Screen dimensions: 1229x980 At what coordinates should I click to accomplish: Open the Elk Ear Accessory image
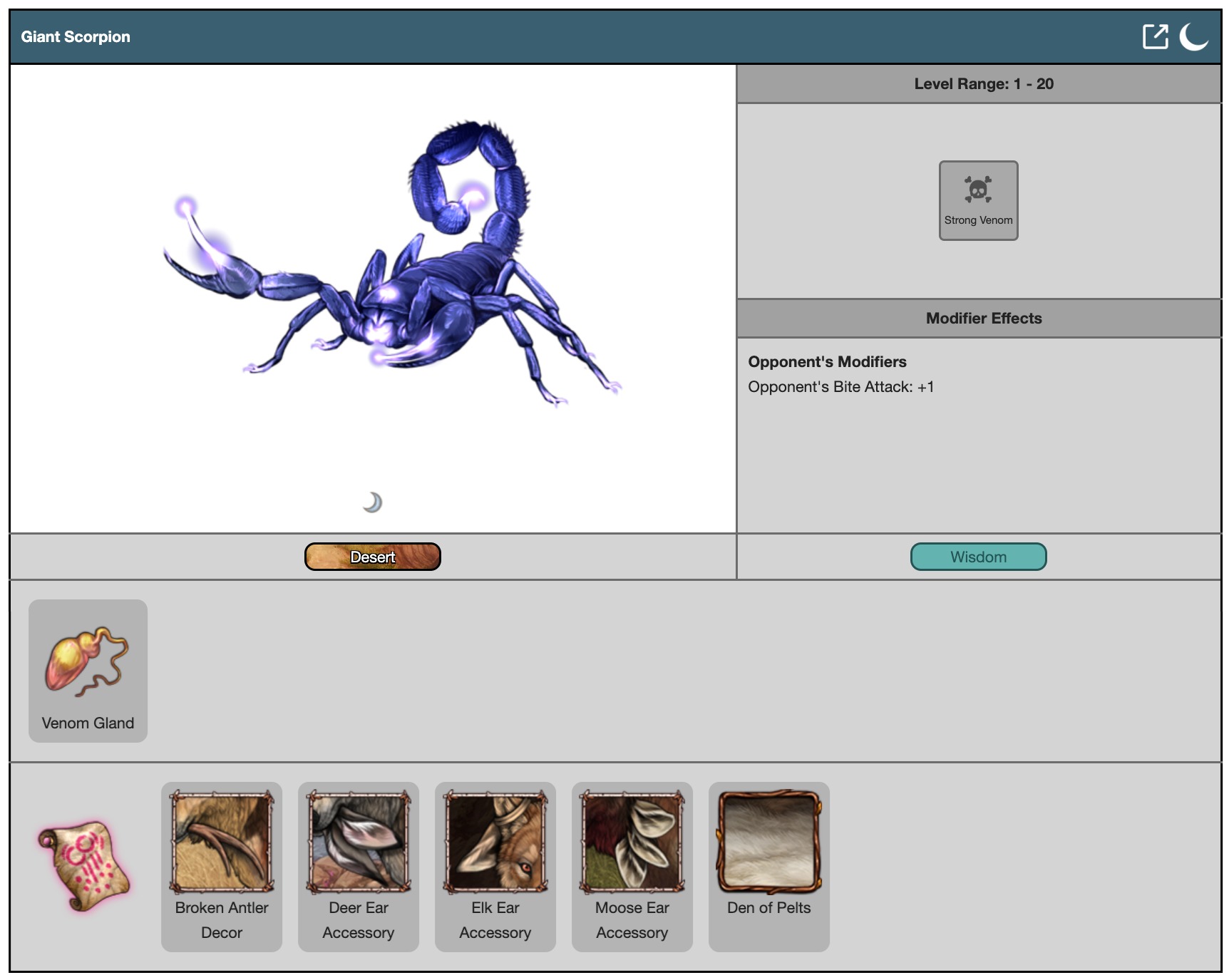(495, 842)
